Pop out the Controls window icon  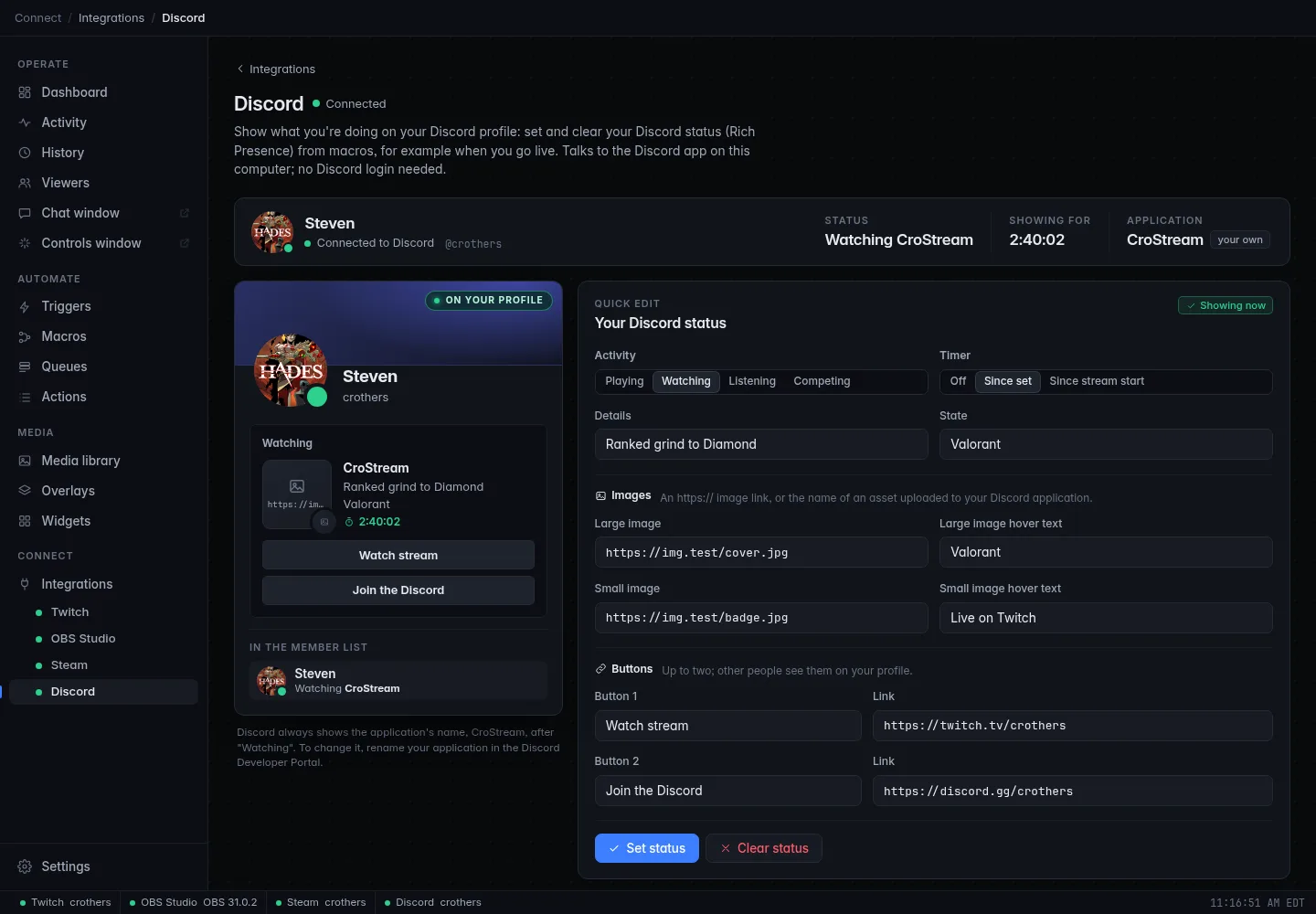pos(184,243)
